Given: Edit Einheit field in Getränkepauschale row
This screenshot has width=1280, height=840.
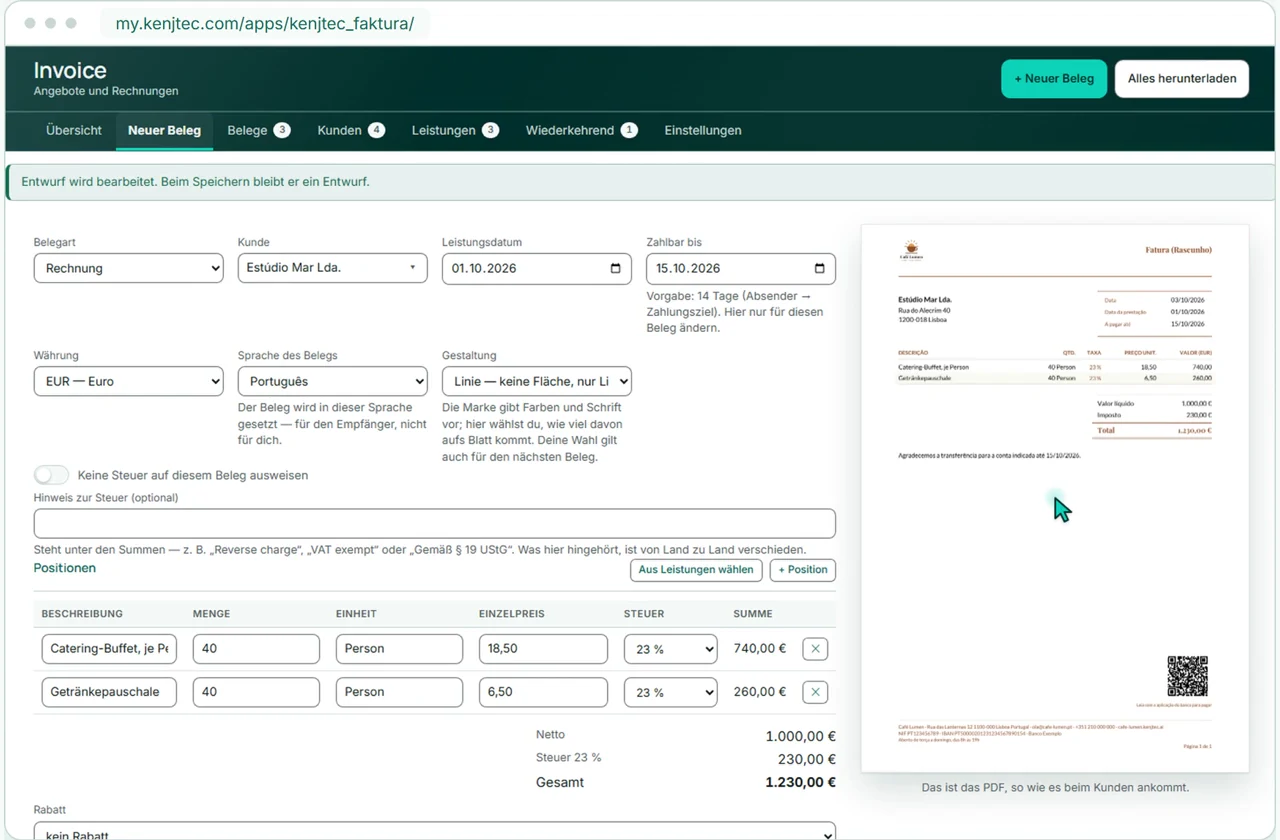Looking at the screenshot, I should click(399, 692).
